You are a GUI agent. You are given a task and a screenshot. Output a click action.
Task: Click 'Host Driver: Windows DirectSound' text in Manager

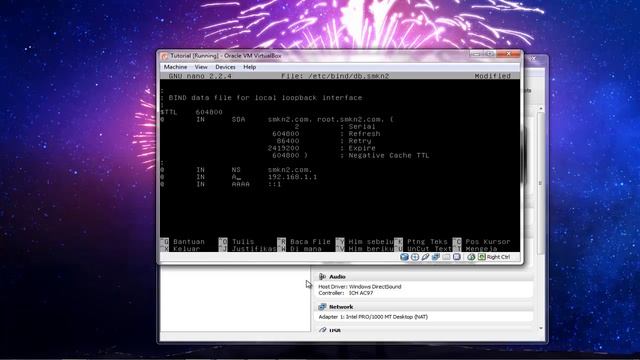pyautogui.click(x=360, y=287)
